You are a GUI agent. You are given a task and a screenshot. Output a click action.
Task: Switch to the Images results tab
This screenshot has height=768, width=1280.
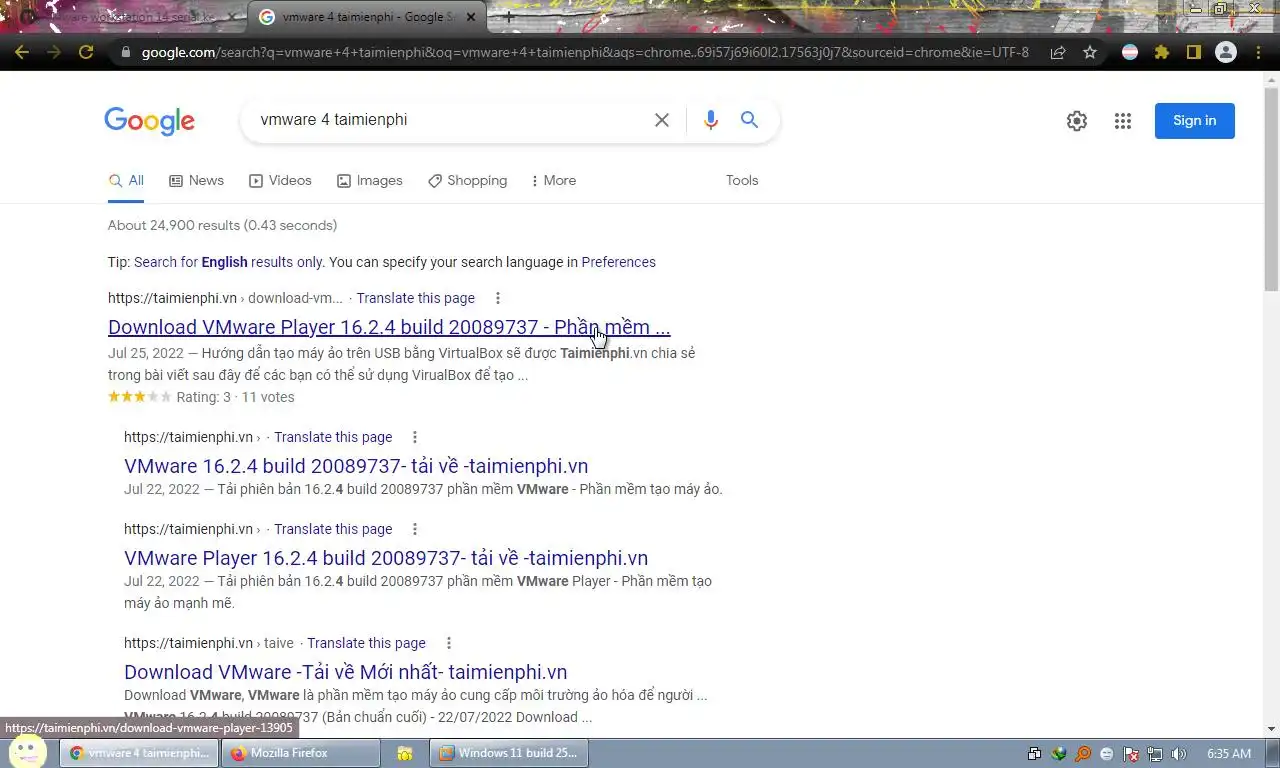click(369, 181)
